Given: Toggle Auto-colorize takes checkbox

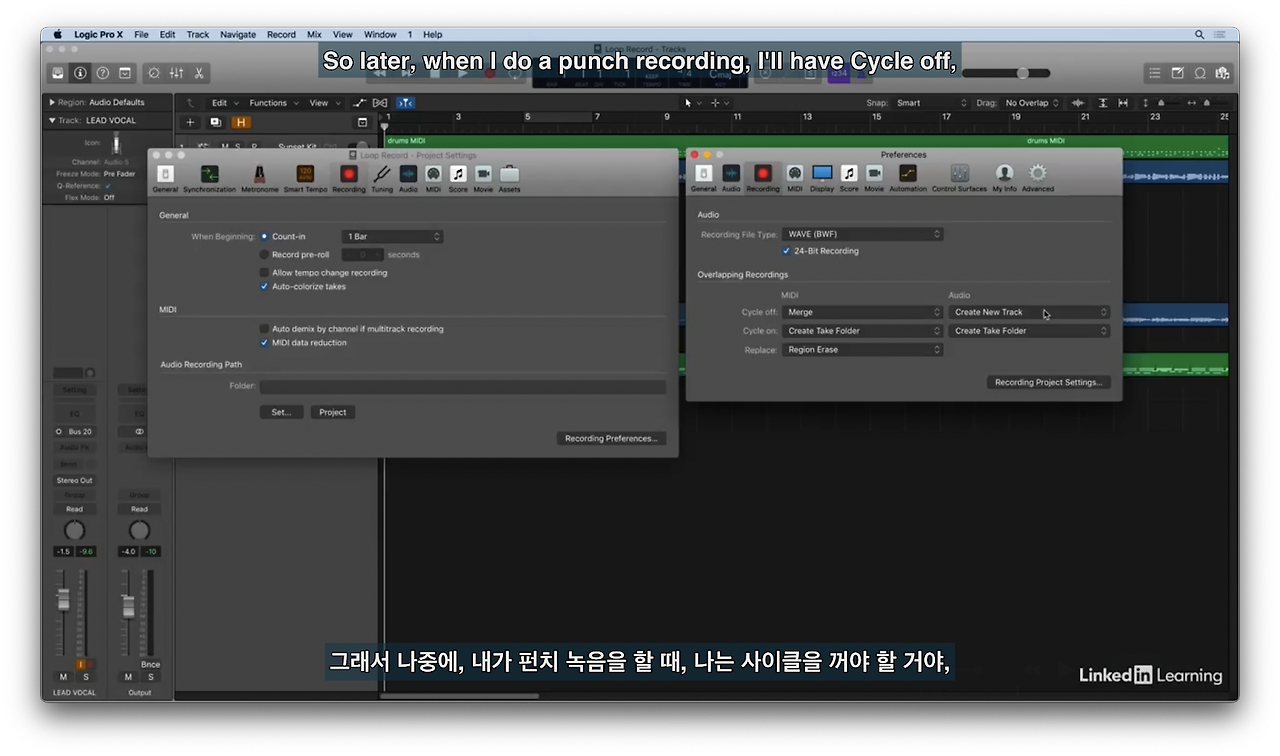Looking at the screenshot, I should (264, 287).
